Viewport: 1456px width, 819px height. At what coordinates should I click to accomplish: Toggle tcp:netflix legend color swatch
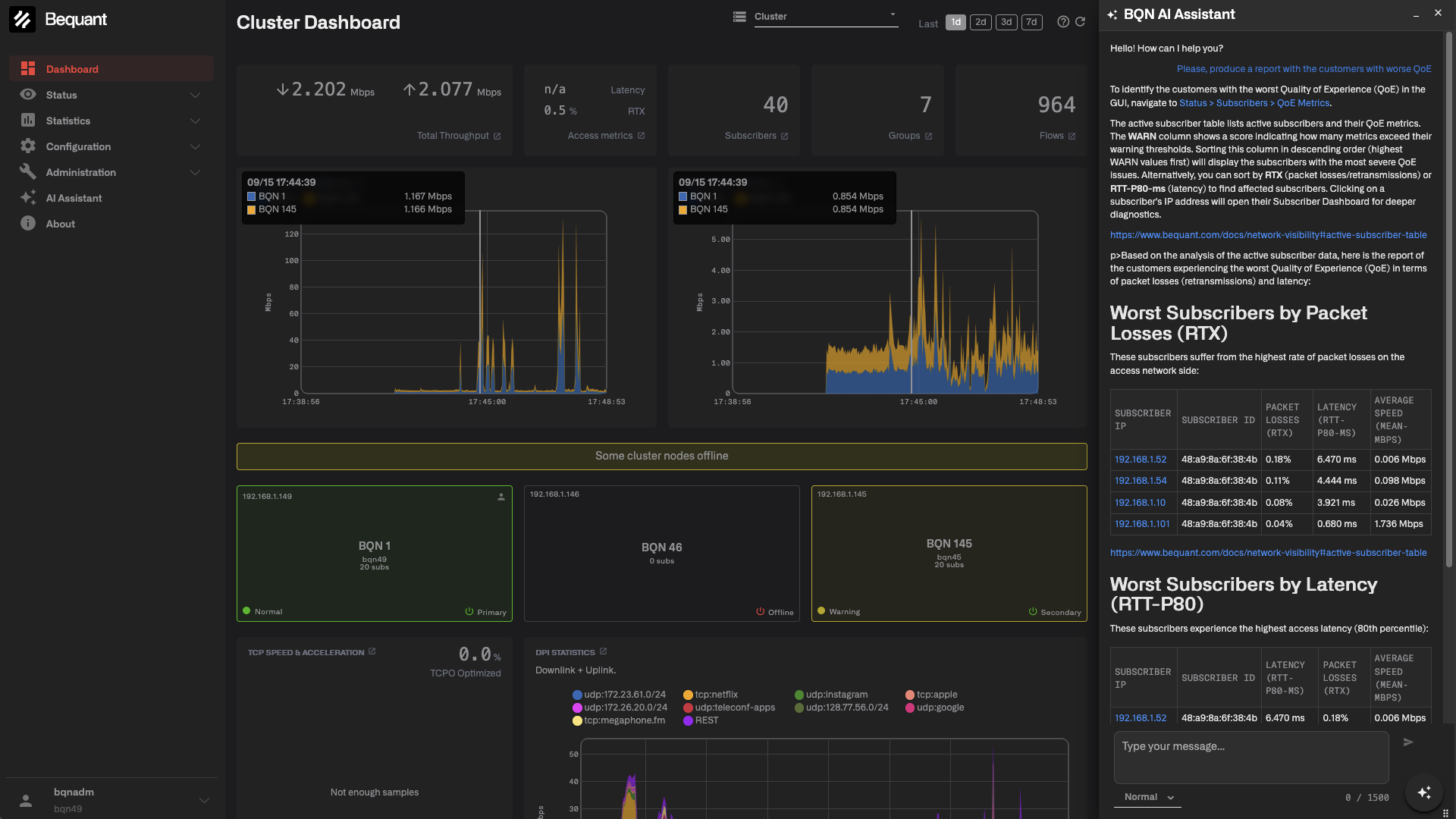[688, 695]
